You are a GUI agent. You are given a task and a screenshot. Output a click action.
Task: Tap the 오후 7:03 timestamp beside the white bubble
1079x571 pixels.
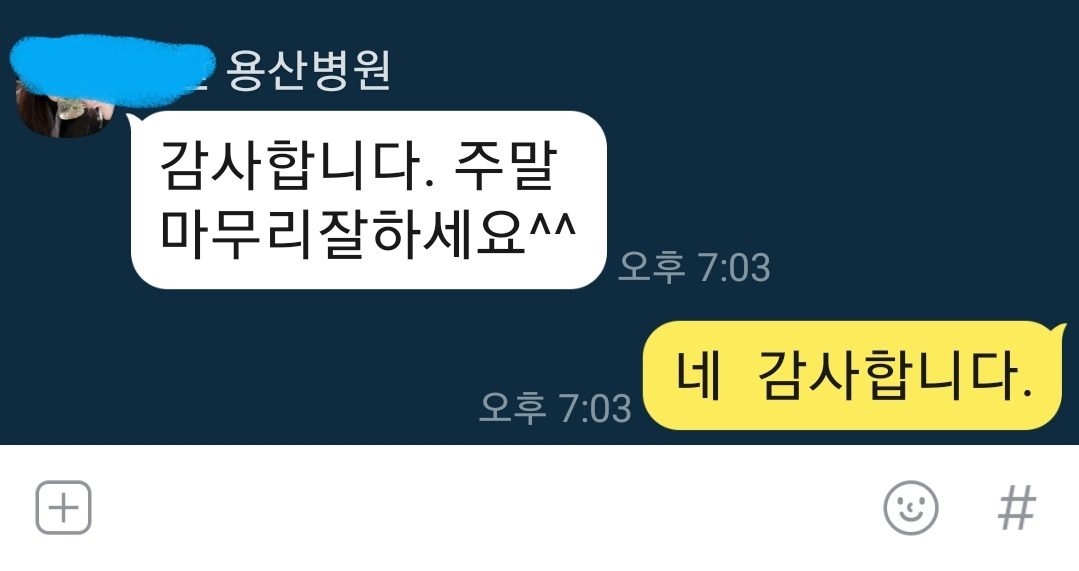click(694, 267)
